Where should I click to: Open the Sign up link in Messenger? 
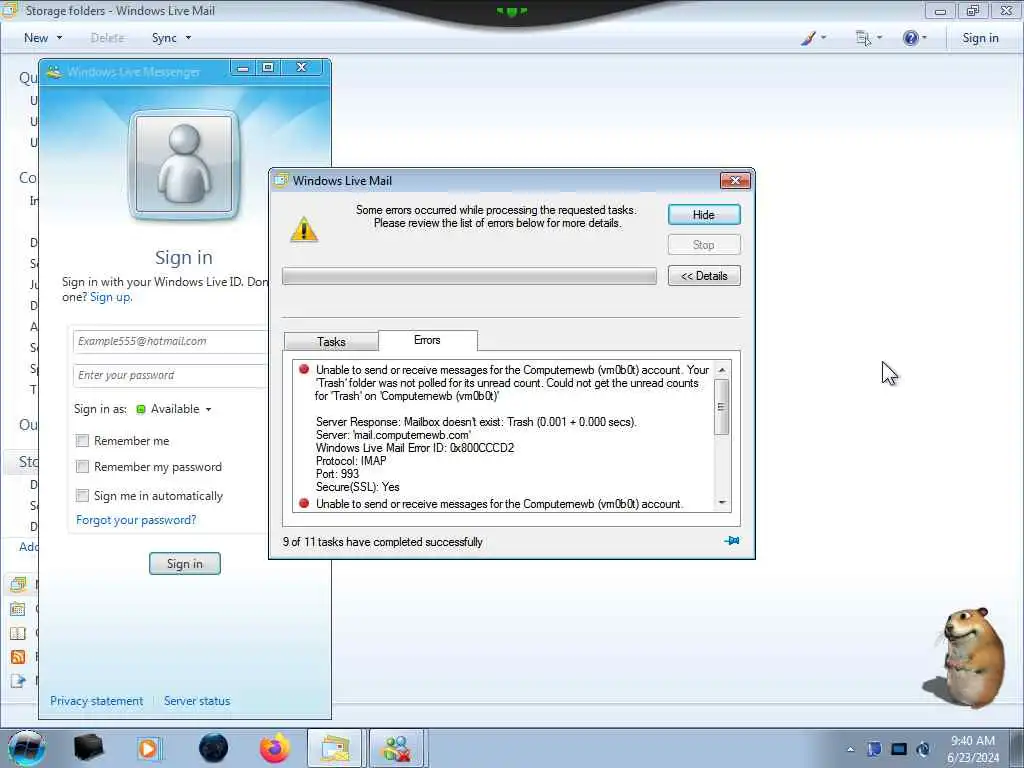[110, 297]
